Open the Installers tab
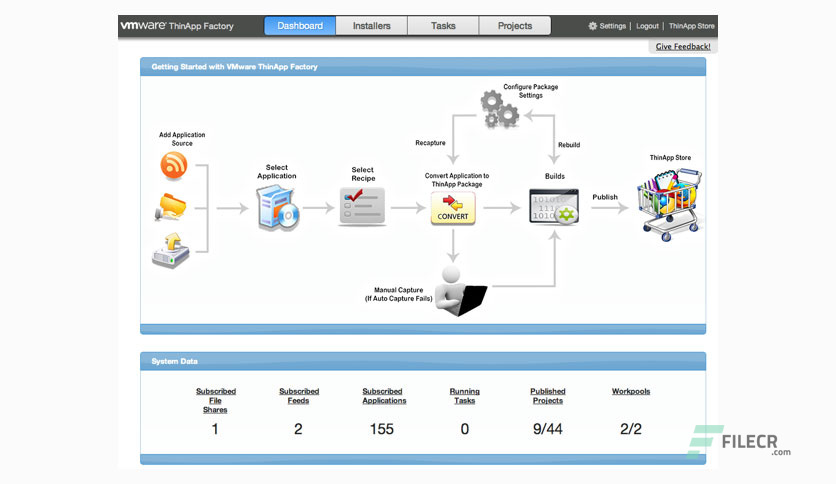836x484 pixels. 372,26
